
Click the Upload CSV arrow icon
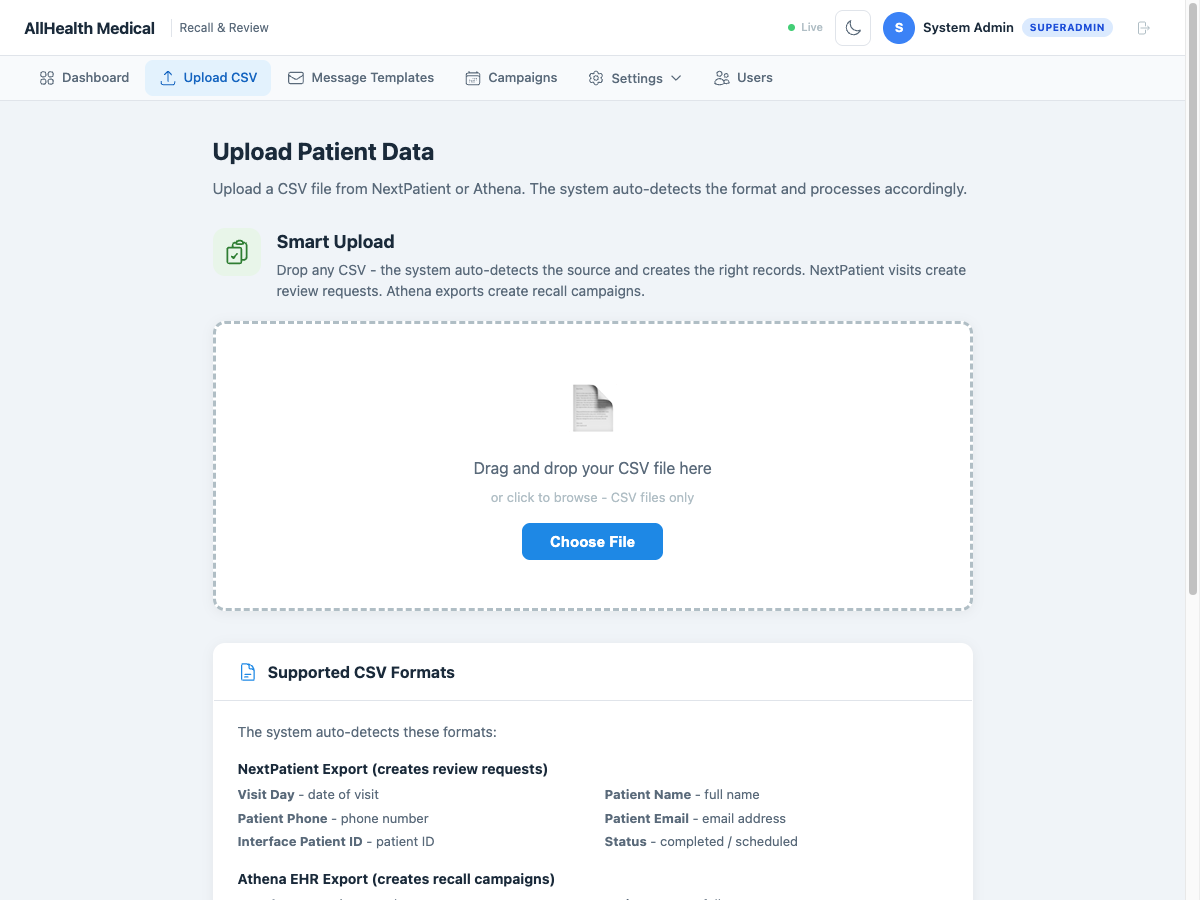[x=167, y=77]
